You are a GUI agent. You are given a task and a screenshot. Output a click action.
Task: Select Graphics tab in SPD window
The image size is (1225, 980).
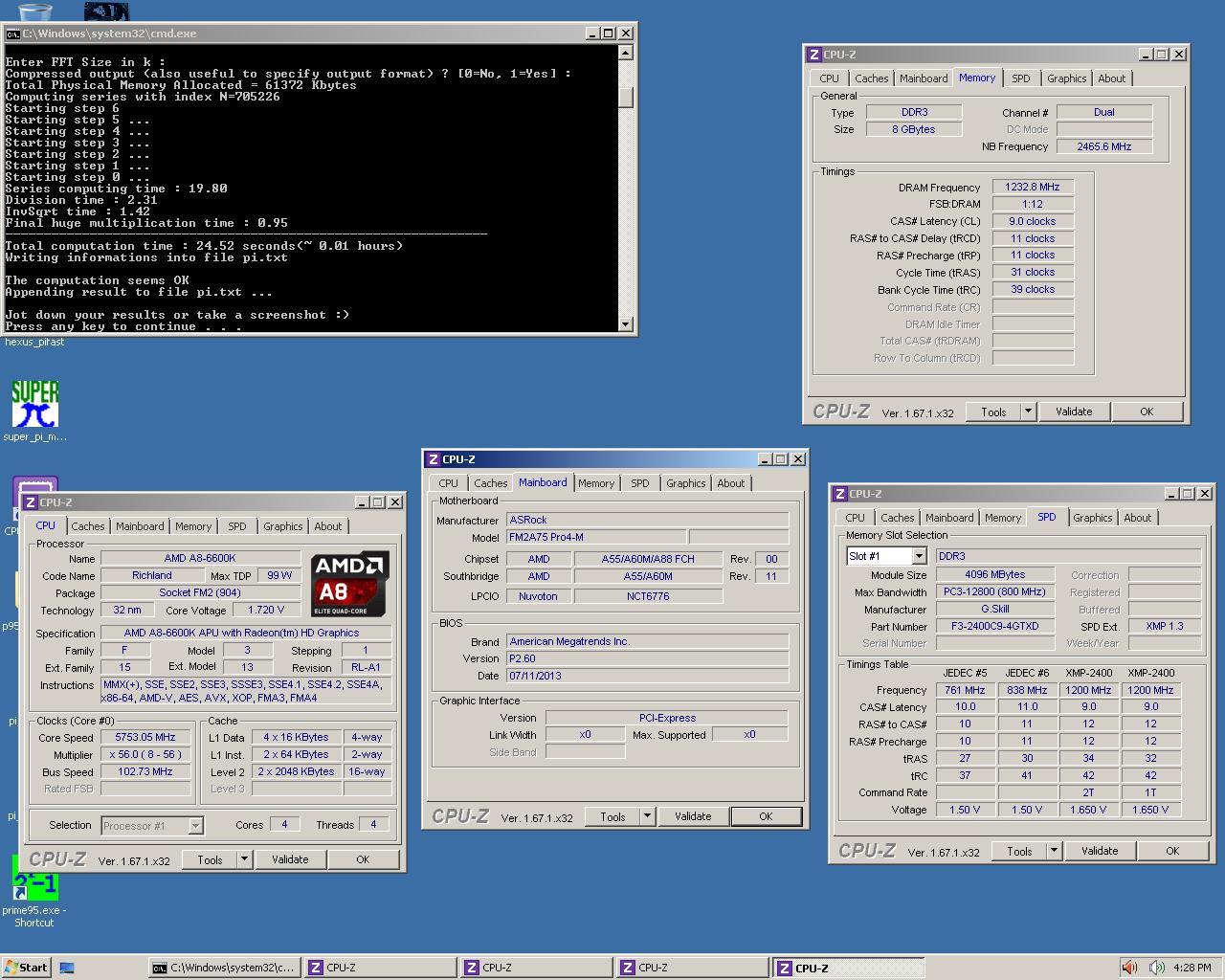coord(1092,518)
